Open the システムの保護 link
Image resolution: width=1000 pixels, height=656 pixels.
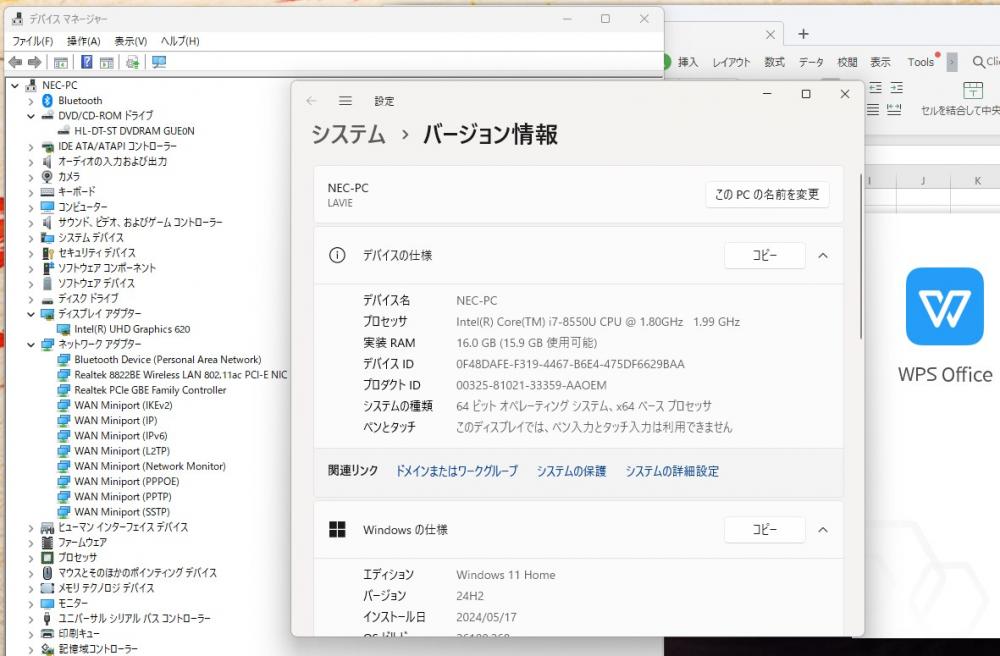point(571,471)
